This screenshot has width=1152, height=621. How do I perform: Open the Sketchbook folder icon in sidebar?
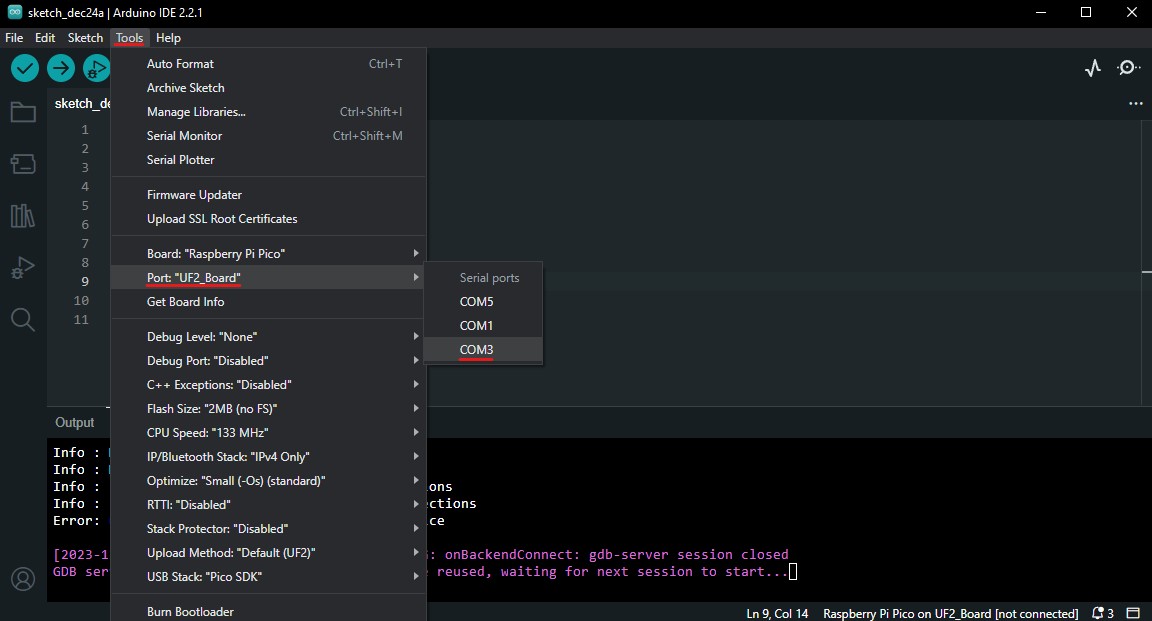pos(22,112)
